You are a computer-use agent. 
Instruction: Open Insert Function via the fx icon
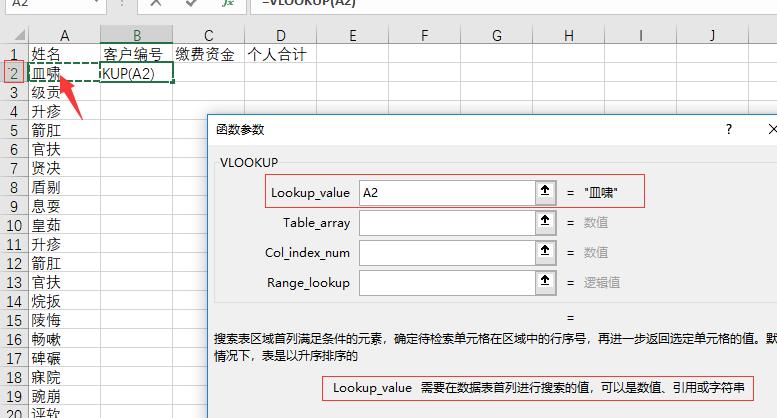pos(227,3)
